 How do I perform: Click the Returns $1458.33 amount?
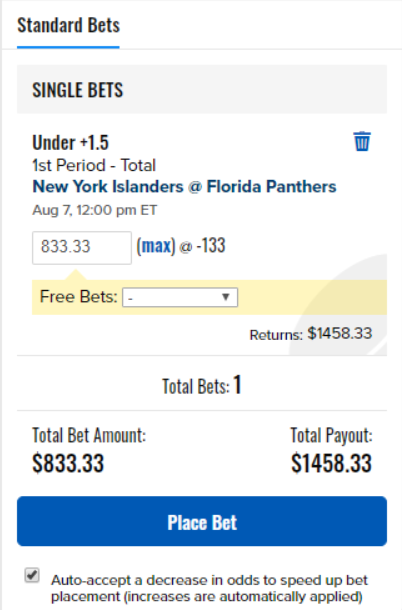pyautogui.click(x=340, y=333)
